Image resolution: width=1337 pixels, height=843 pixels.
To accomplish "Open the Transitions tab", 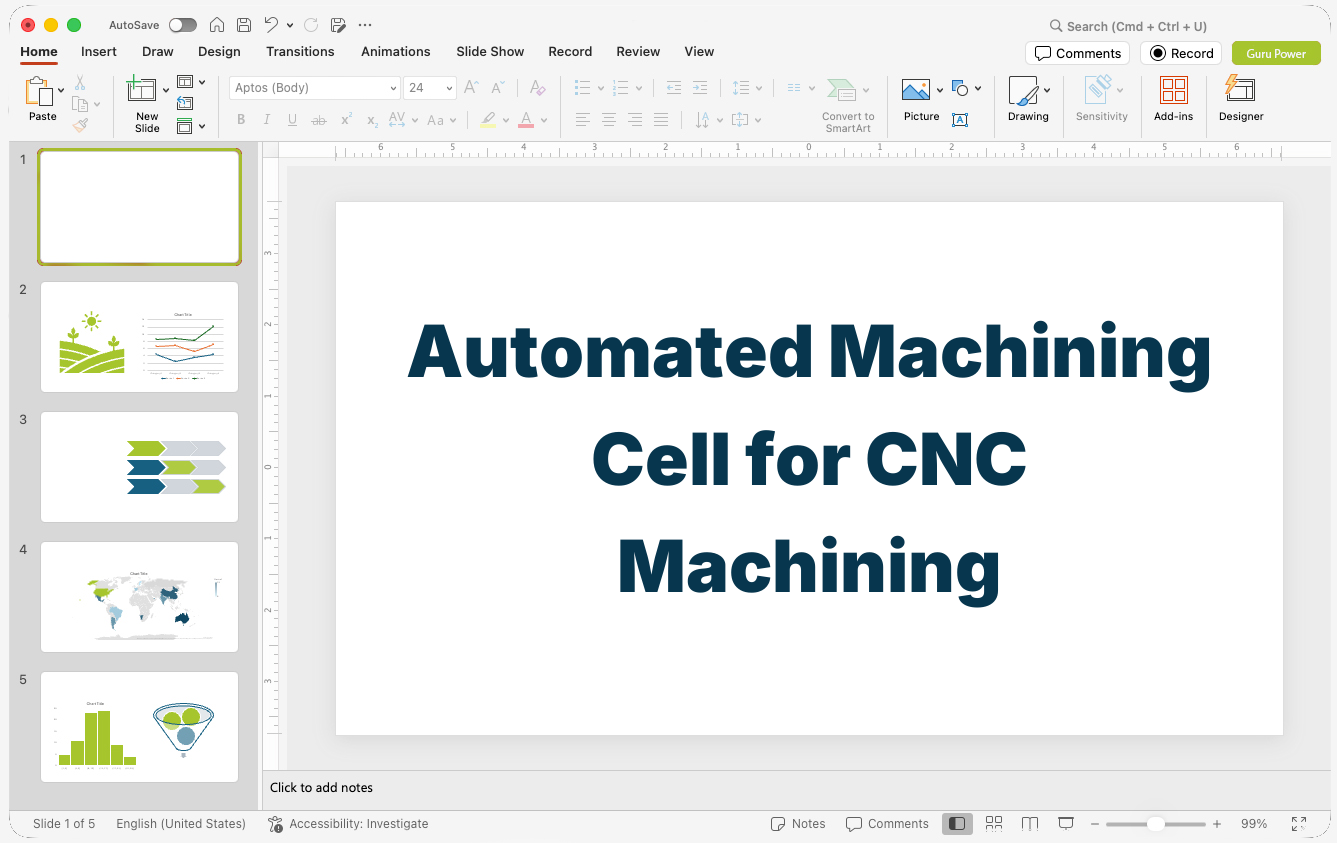I will (300, 52).
